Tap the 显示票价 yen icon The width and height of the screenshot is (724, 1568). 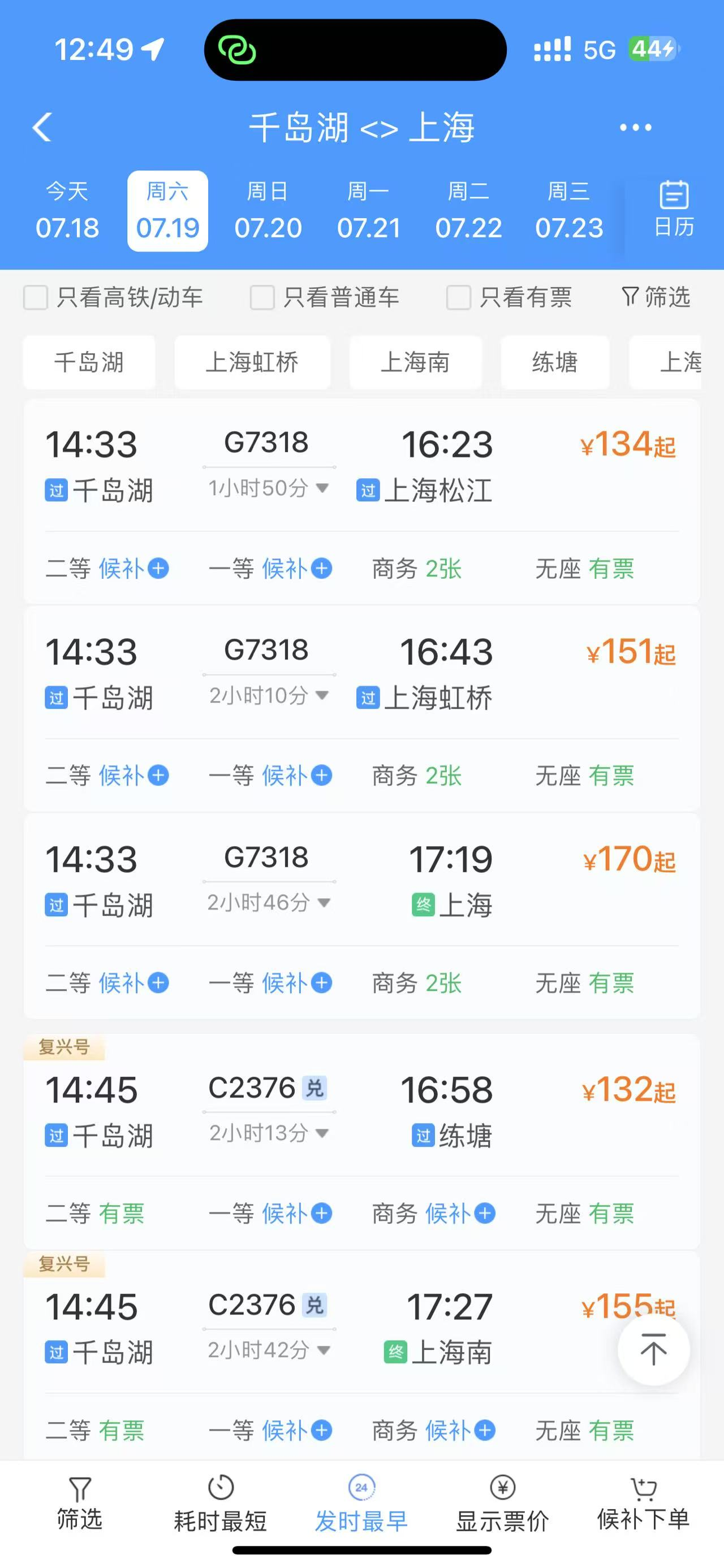(x=502, y=1488)
